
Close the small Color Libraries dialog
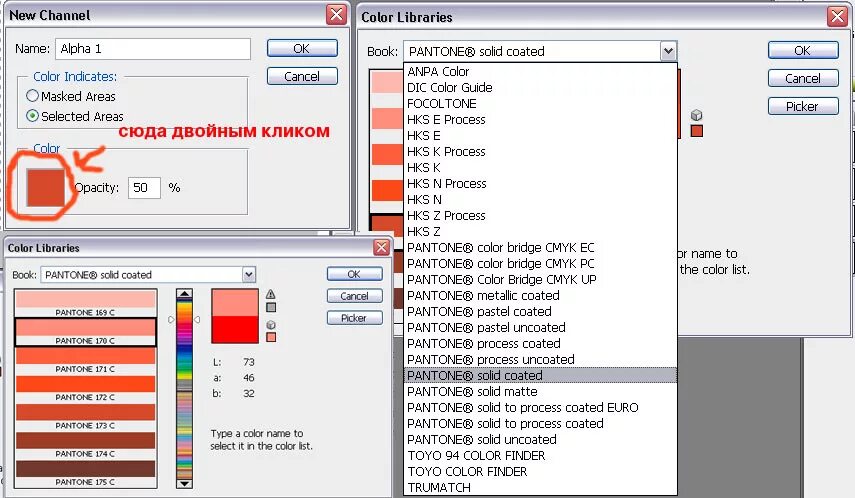pos(381,248)
